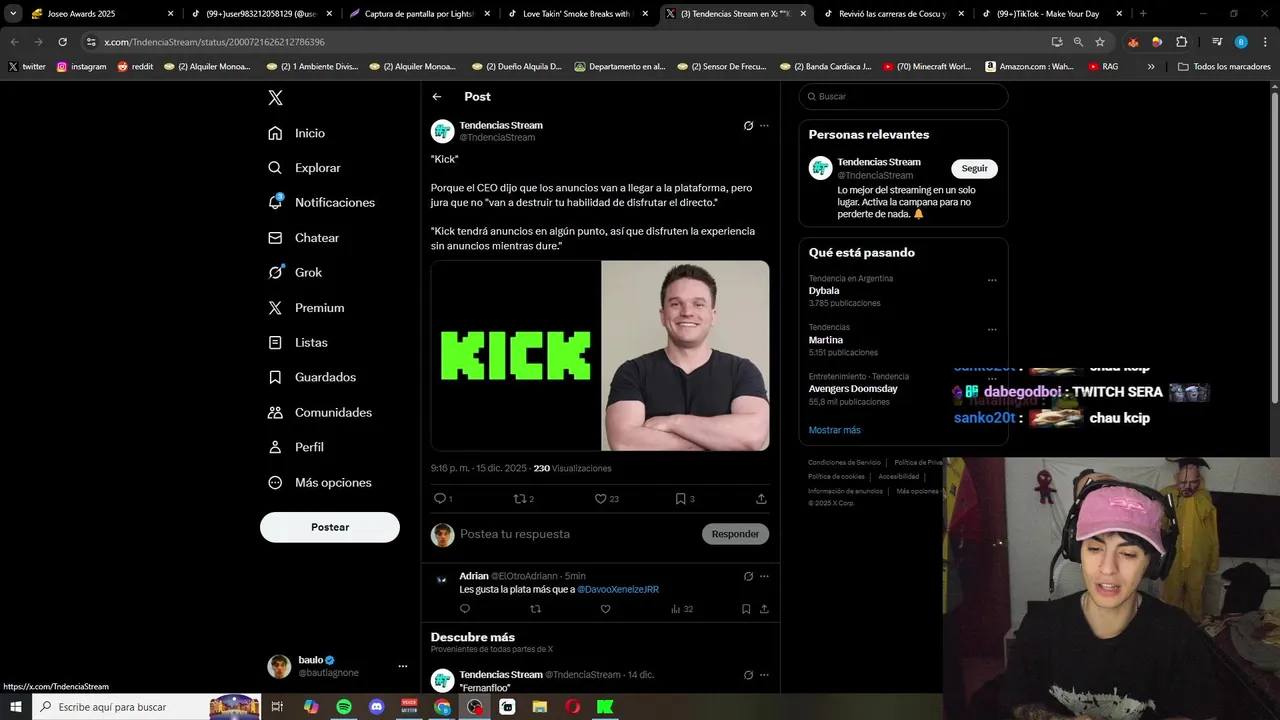Repost the main post
This screenshot has height=720, width=1280.
click(x=520, y=498)
